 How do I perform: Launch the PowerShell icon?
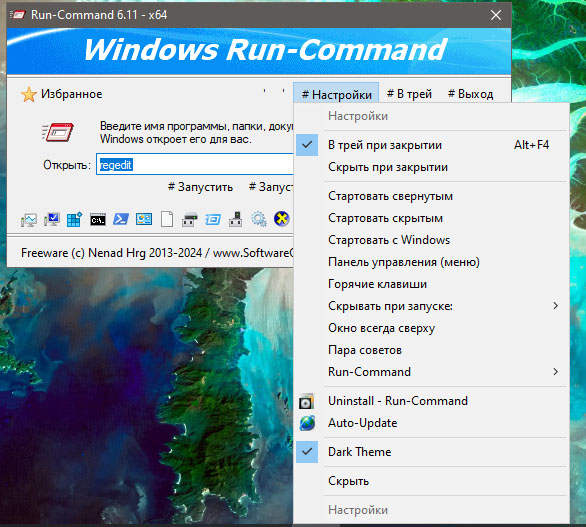click(121, 219)
